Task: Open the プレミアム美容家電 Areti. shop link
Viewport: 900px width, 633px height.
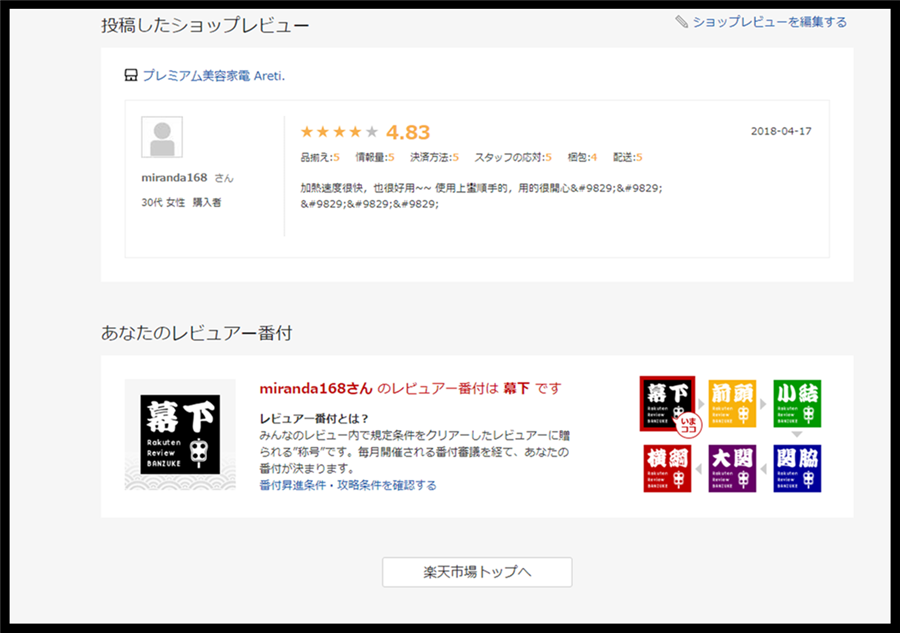Action: point(214,75)
